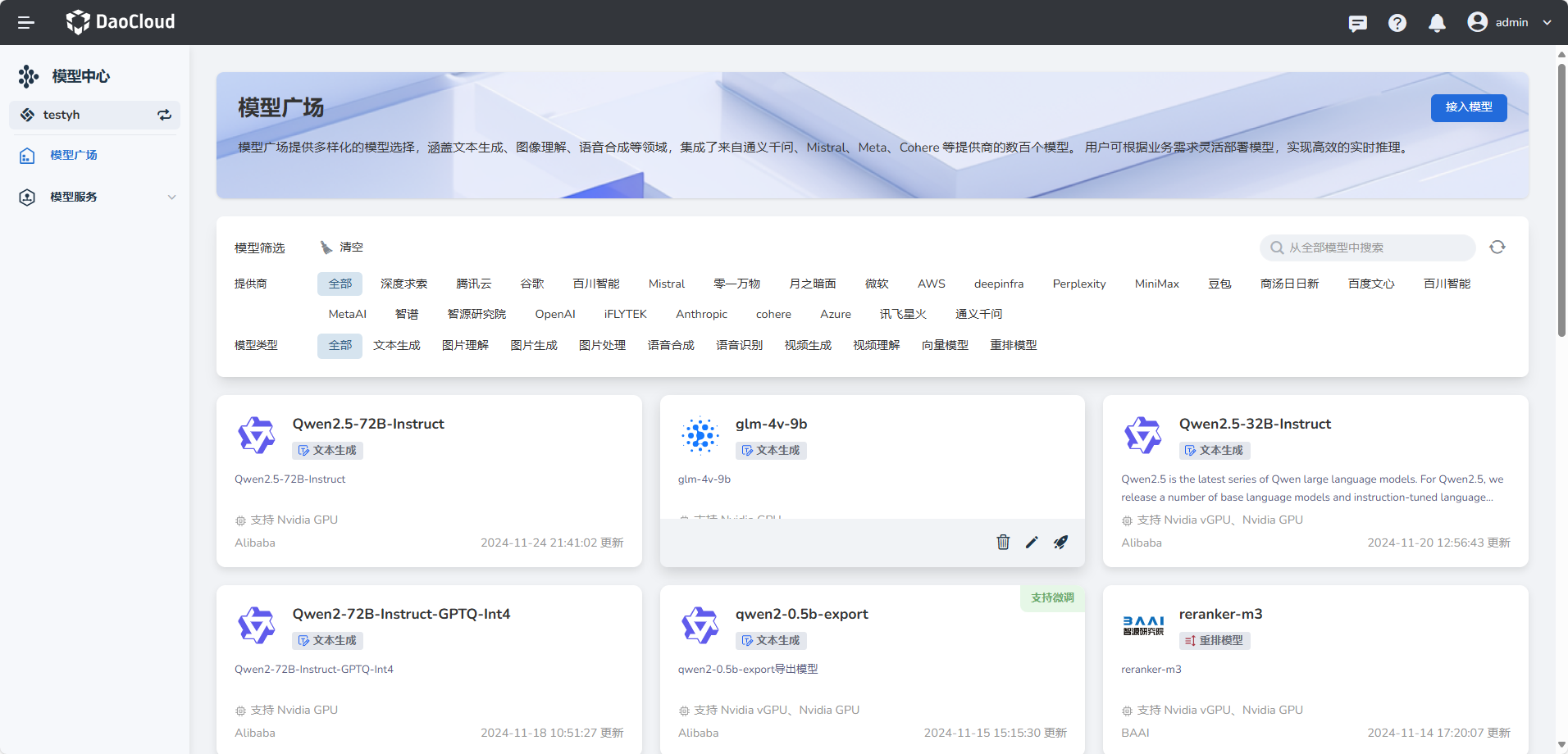Filter by provider MiniMax

[1157, 284]
